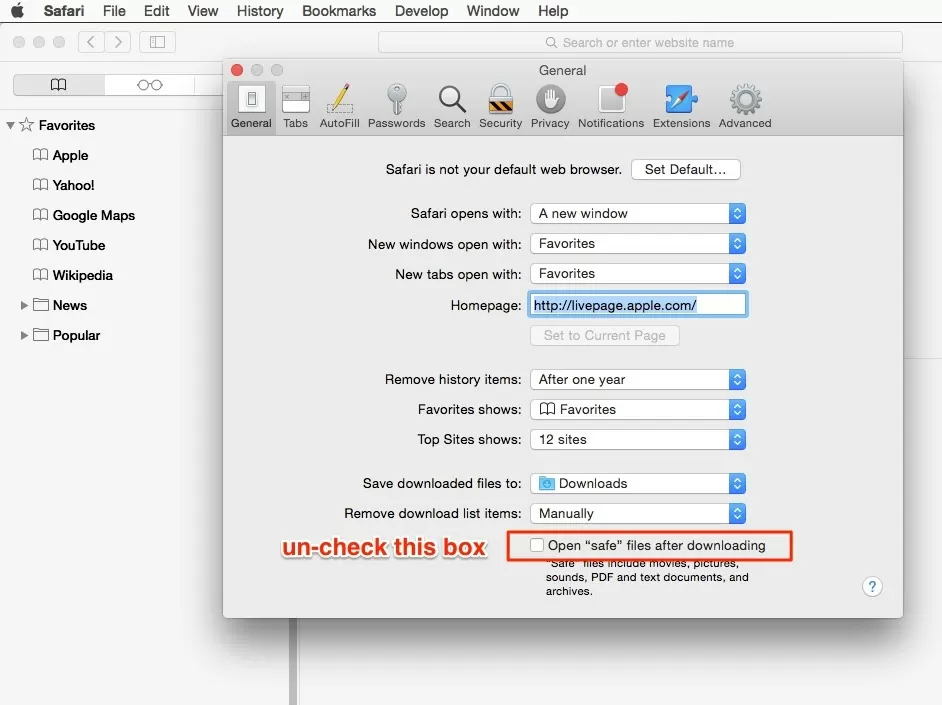942x705 pixels.
Task: Click the Homepage URL text field
Action: tap(637, 305)
